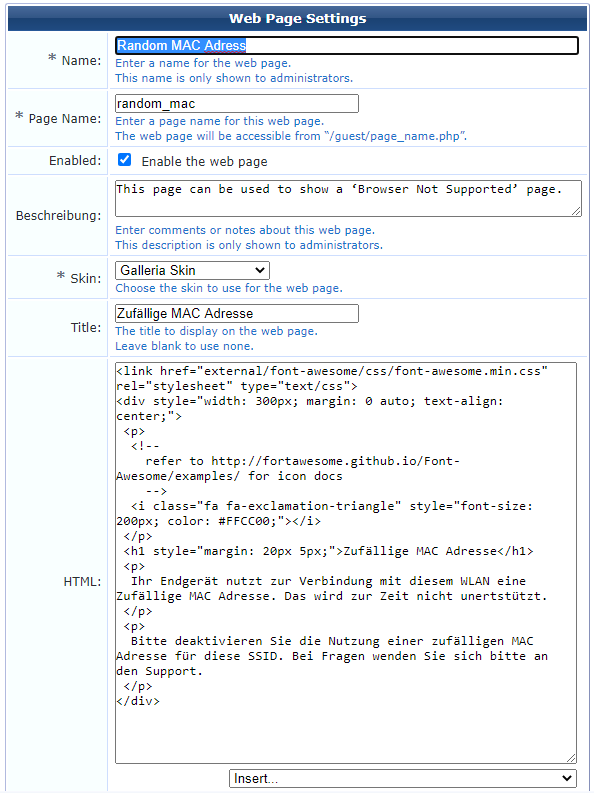Click the Web Page Settings header bar
The width and height of the screenshot is (594, 793).
point(297,19)
